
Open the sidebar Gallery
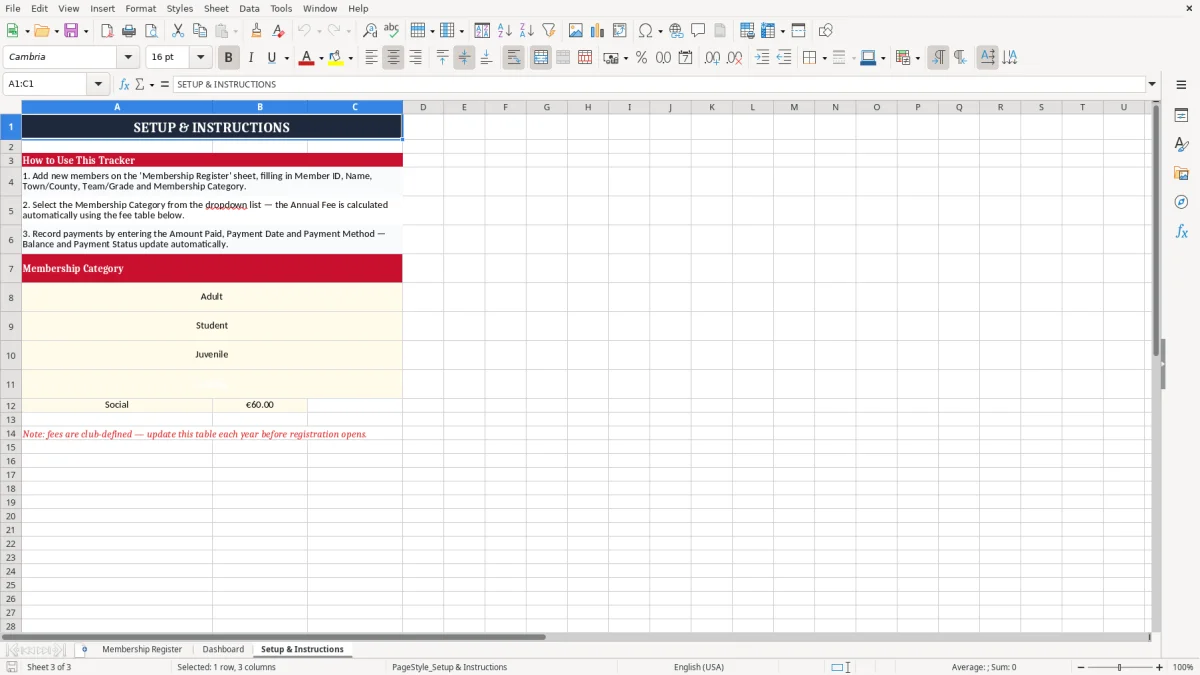point(1181,174)
